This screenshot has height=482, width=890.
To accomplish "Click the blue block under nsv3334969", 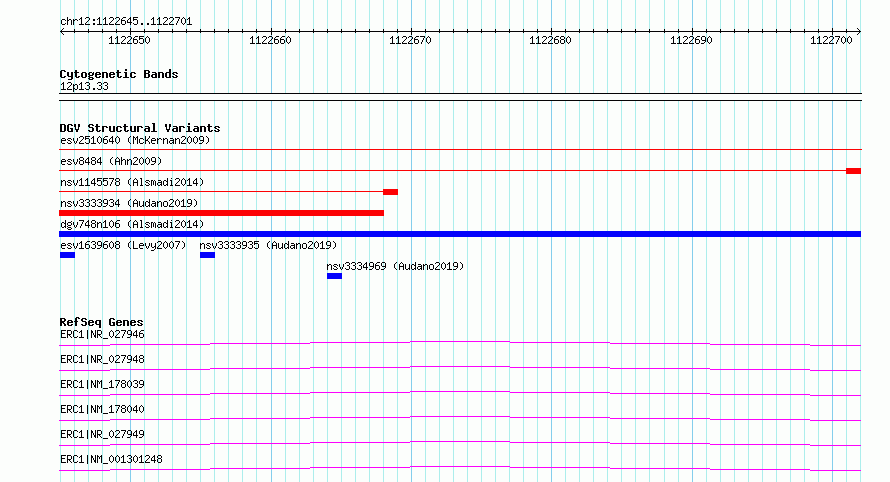I will point(334,276).
